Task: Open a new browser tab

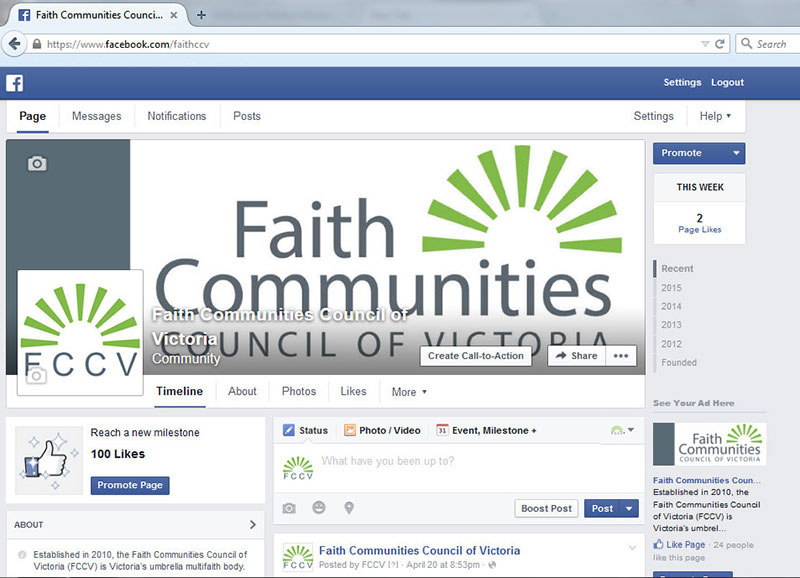Action: click(201, 15)
